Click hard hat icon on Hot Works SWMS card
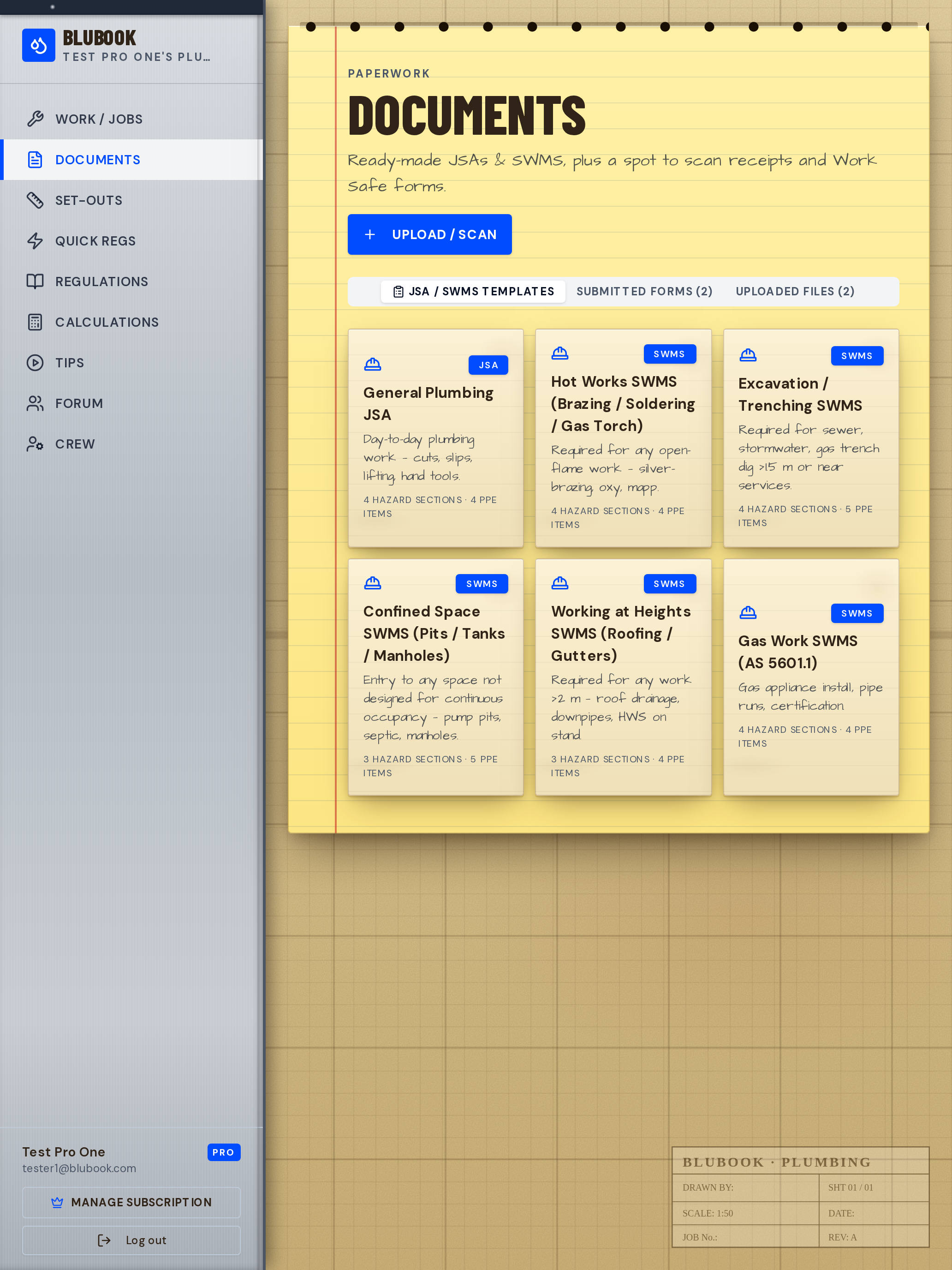 coord(559,353)
